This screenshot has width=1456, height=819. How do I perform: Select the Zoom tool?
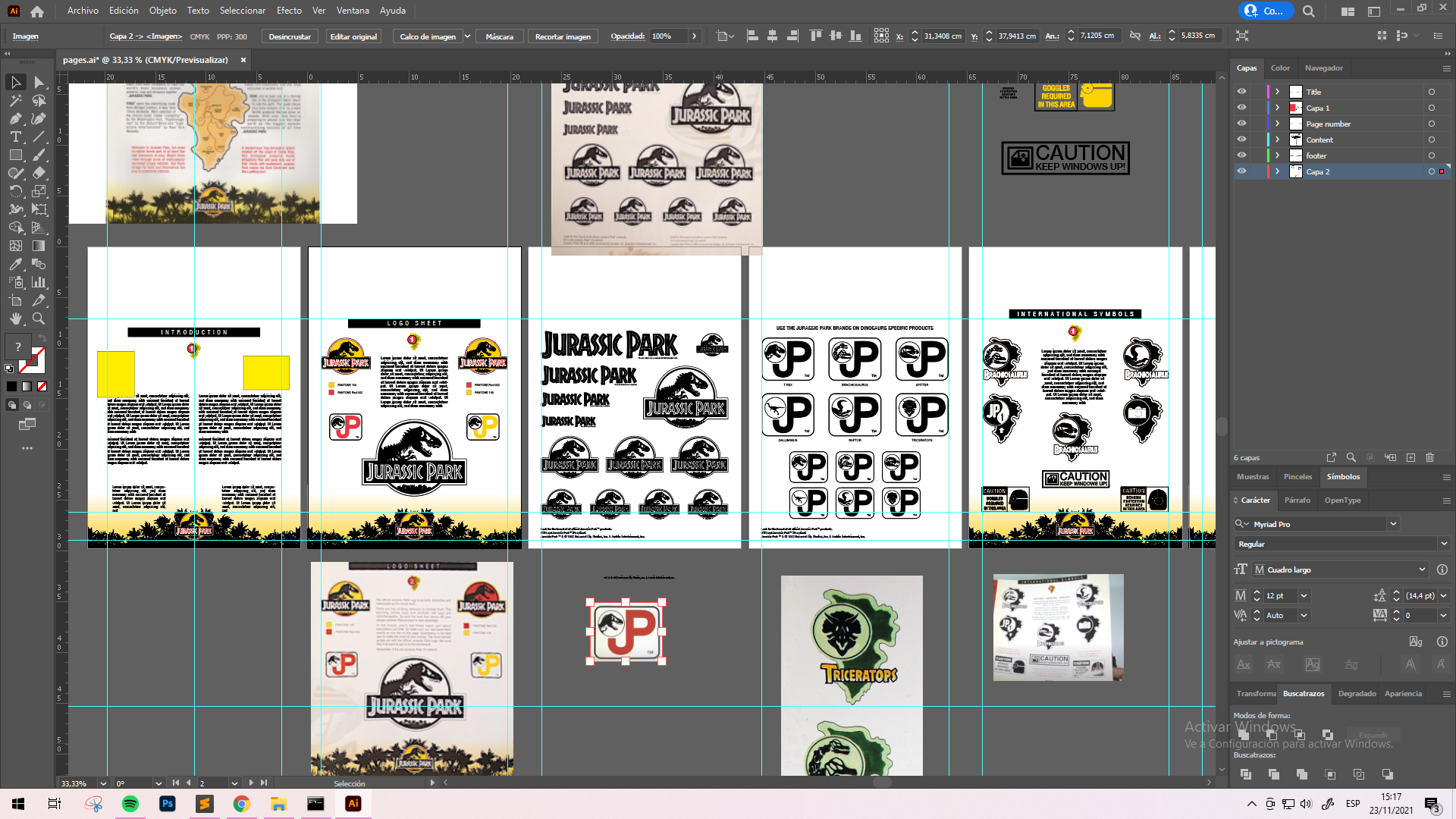[x=39, y=318]
